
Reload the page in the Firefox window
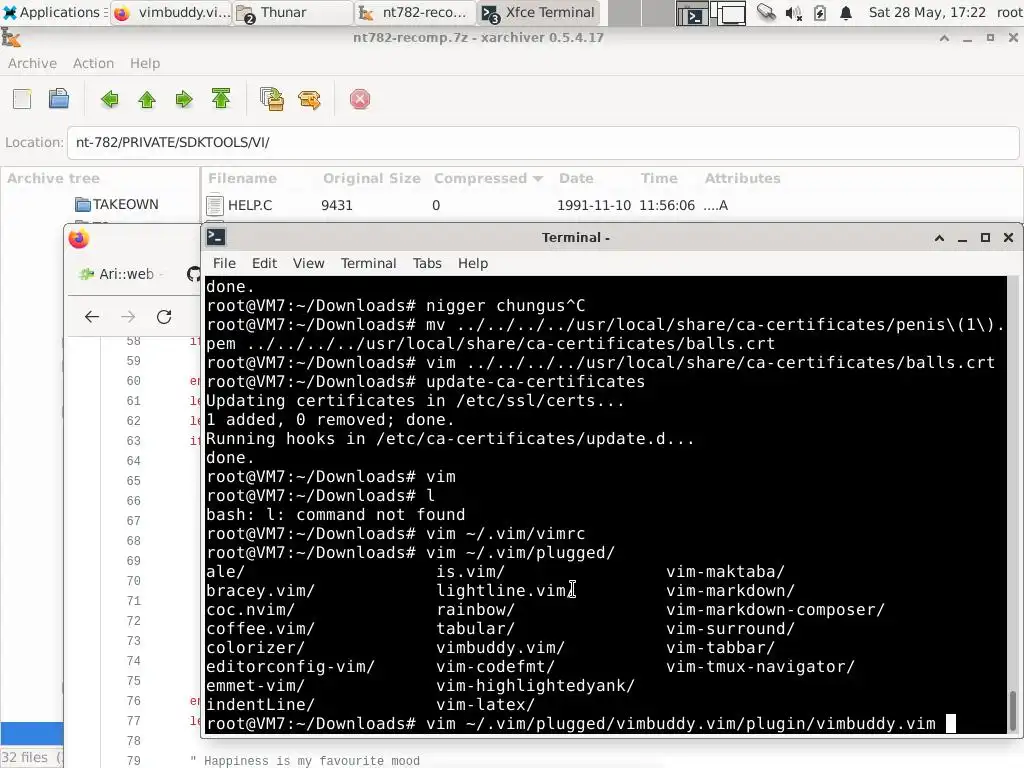click(x=164, y=317)
